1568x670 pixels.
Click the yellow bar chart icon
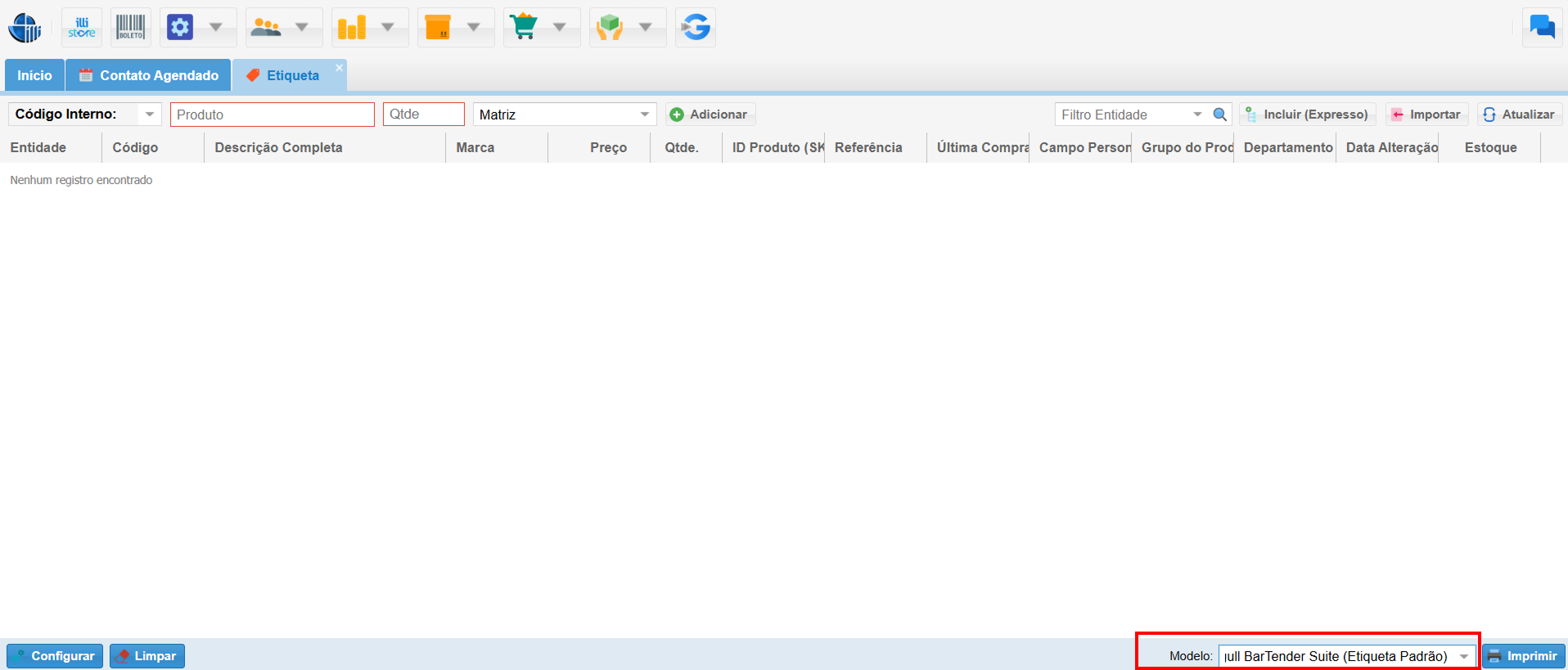coord(352,28)
